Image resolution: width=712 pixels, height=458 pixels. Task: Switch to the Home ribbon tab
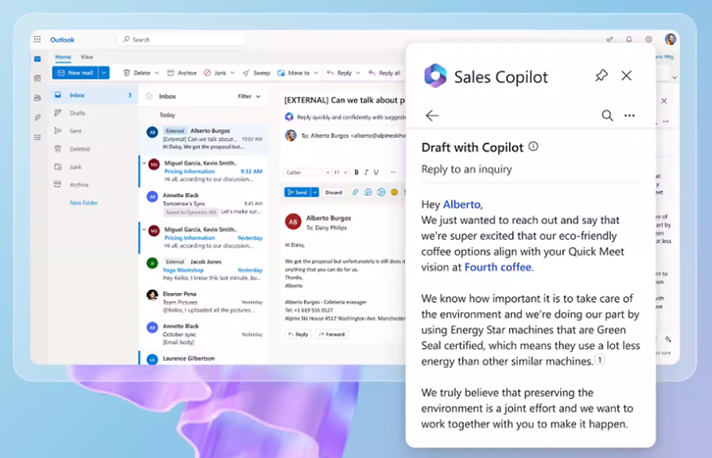[x=63, y=57]
